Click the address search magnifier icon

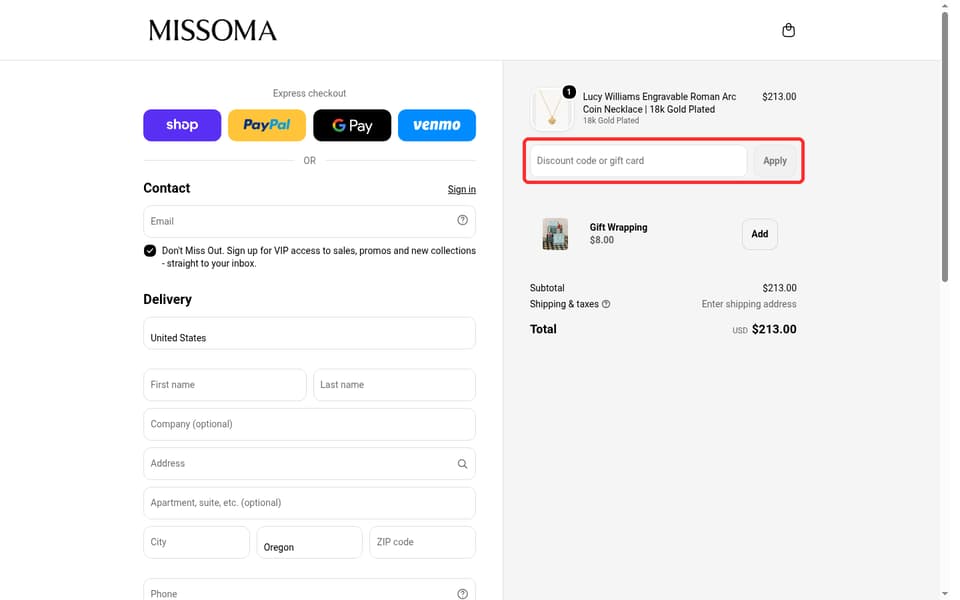pyautogui.click(x=462, y=464)
